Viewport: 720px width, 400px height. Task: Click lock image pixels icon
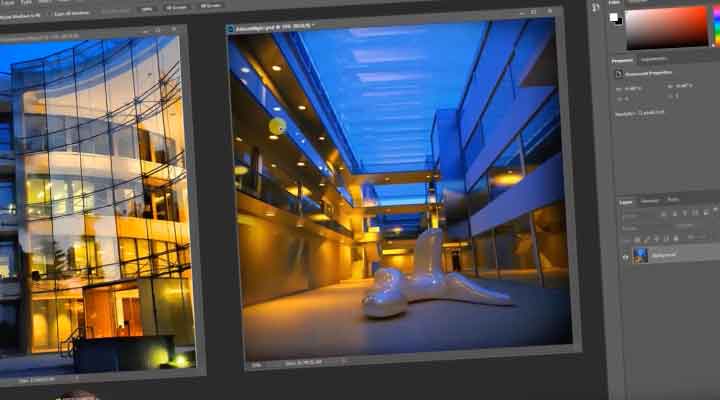(x=647, y=239)
